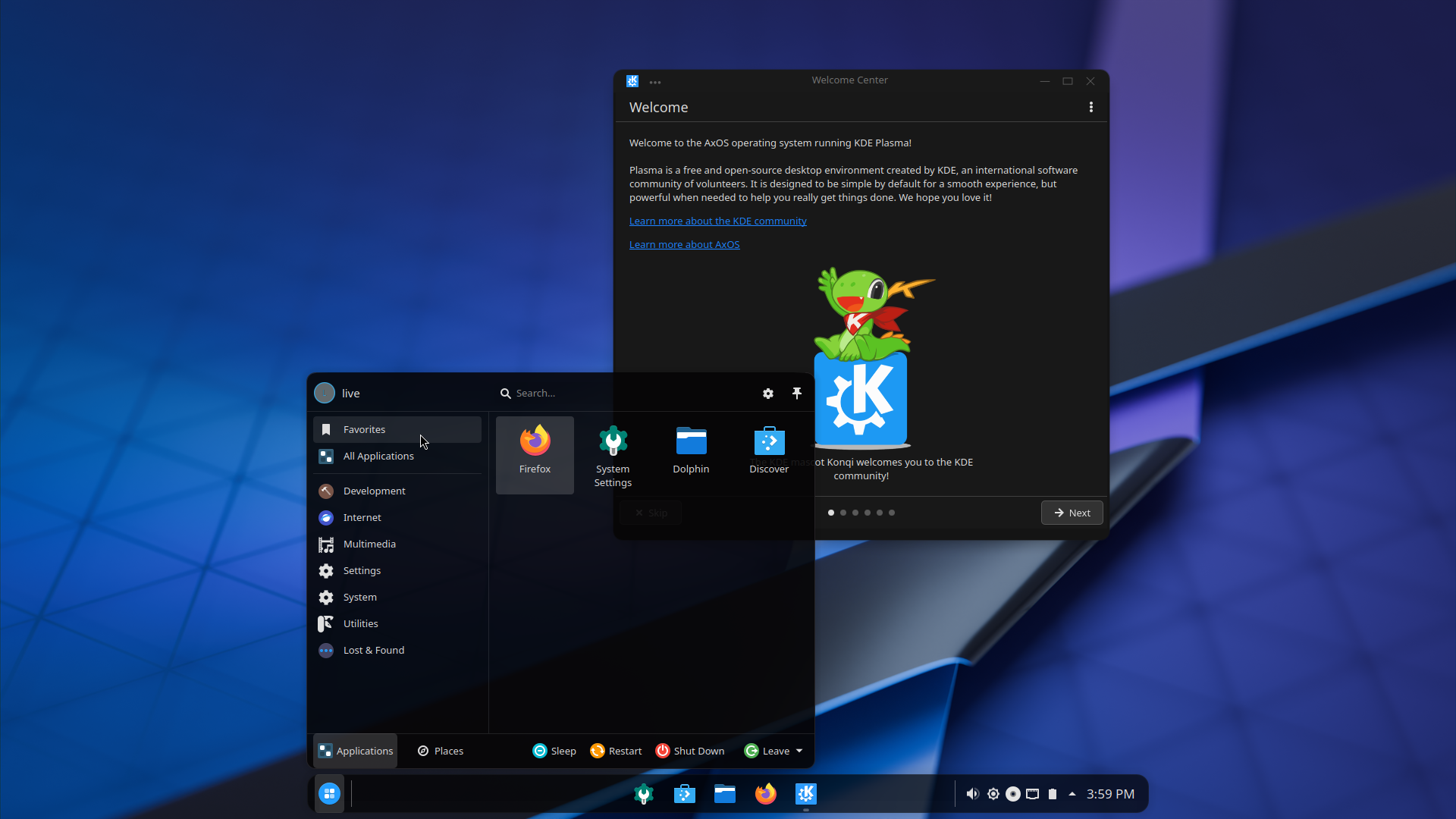The height and width of the screenshot is (819, 1456).
Task: Select All Applications category
Action: click(x=397, y=456)
